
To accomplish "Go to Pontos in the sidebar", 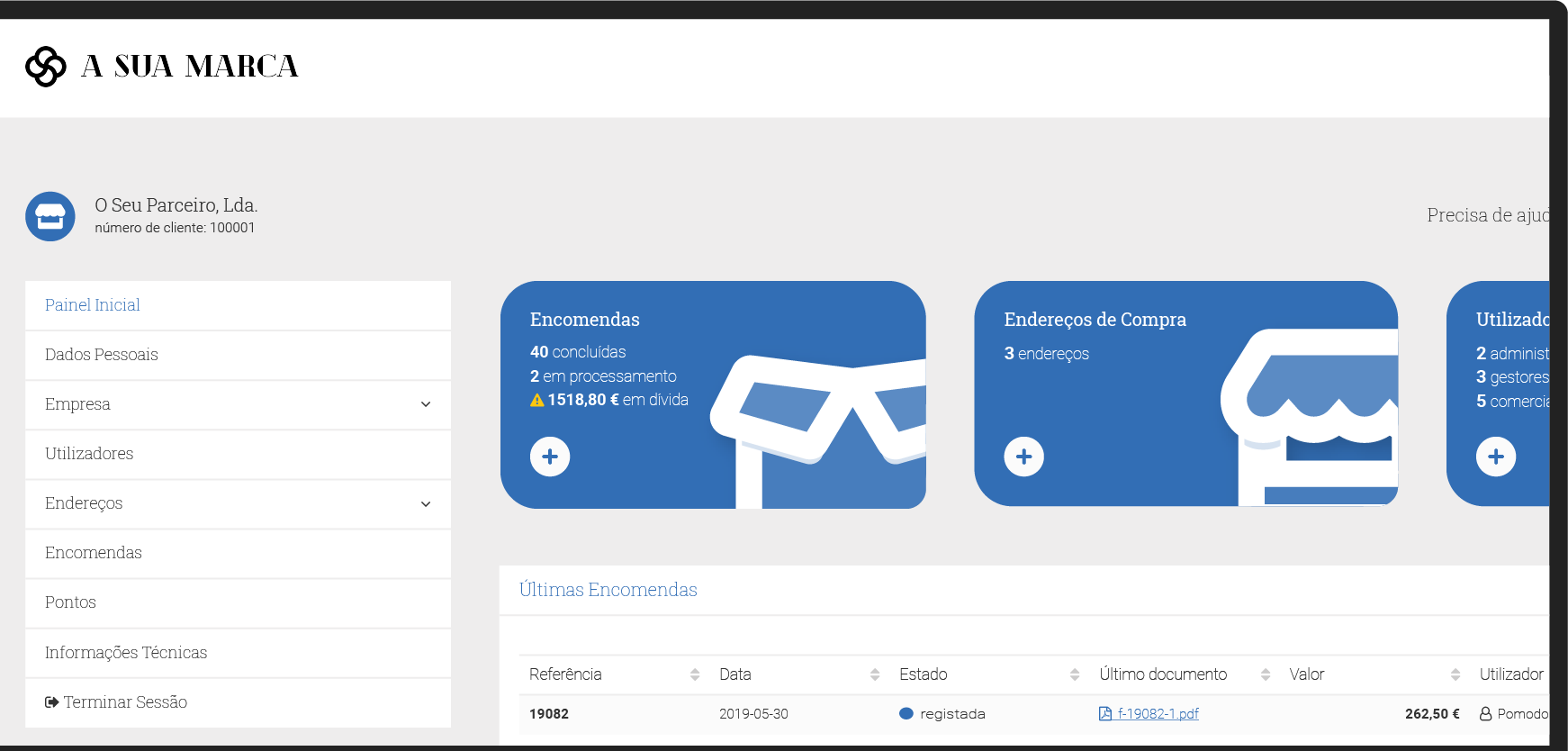I will click(x=70, y=602).
